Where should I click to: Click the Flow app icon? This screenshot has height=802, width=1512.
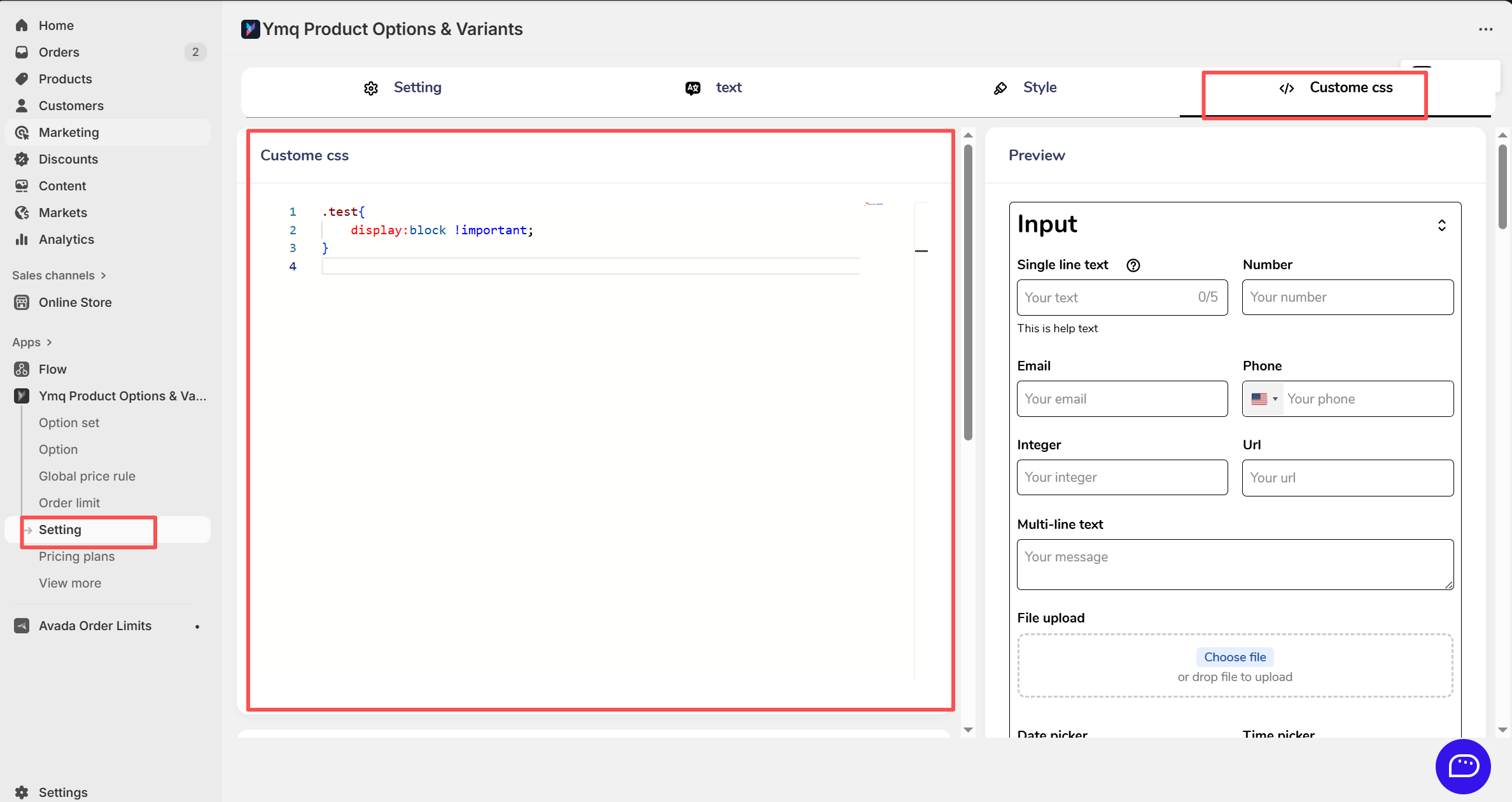tap(22, 369)
